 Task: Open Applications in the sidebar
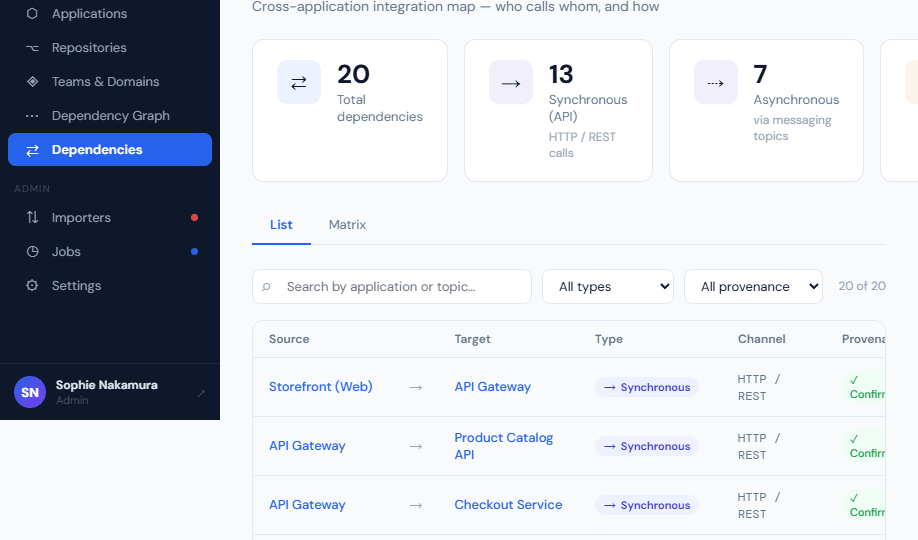[110, 13]
